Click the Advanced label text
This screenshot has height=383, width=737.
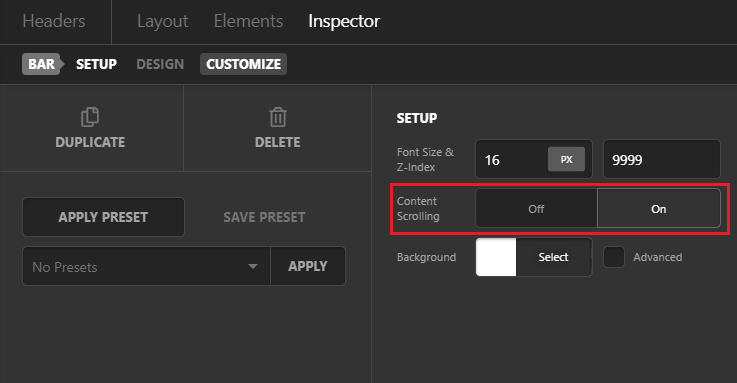click(x=658, y=257)
